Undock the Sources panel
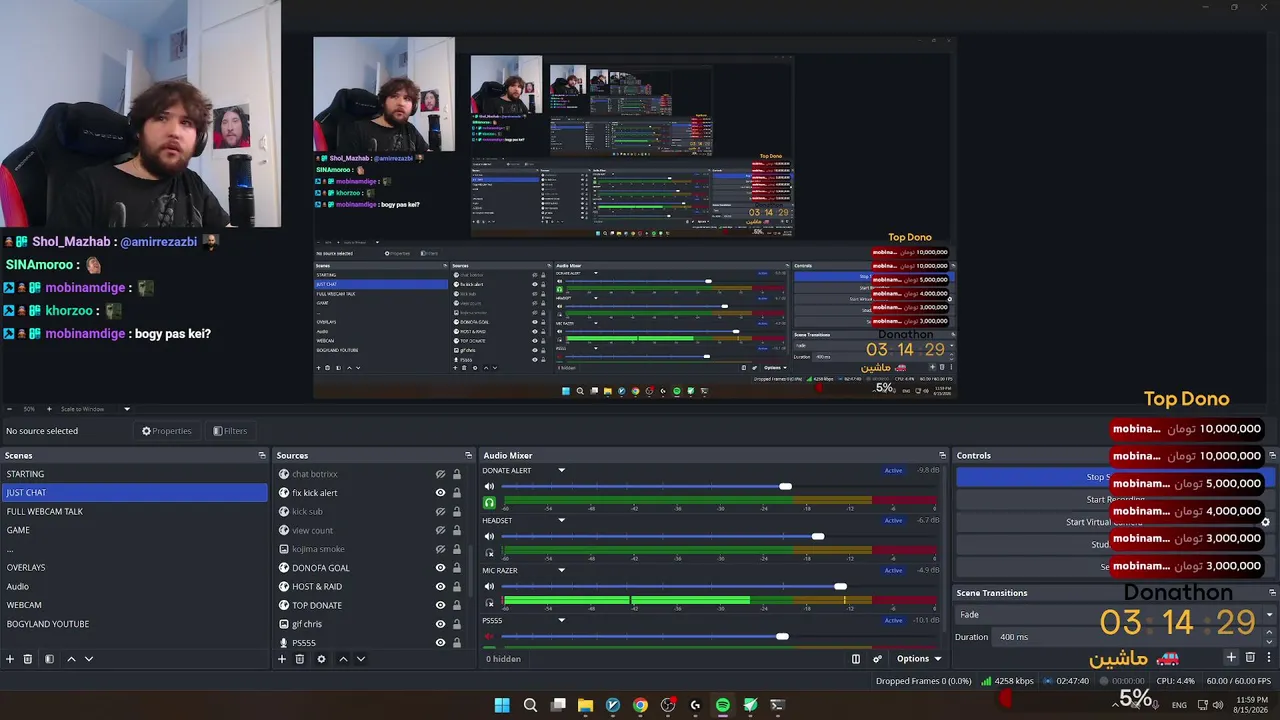This screenshot has height=720, width=1280. tap(470, 455)
